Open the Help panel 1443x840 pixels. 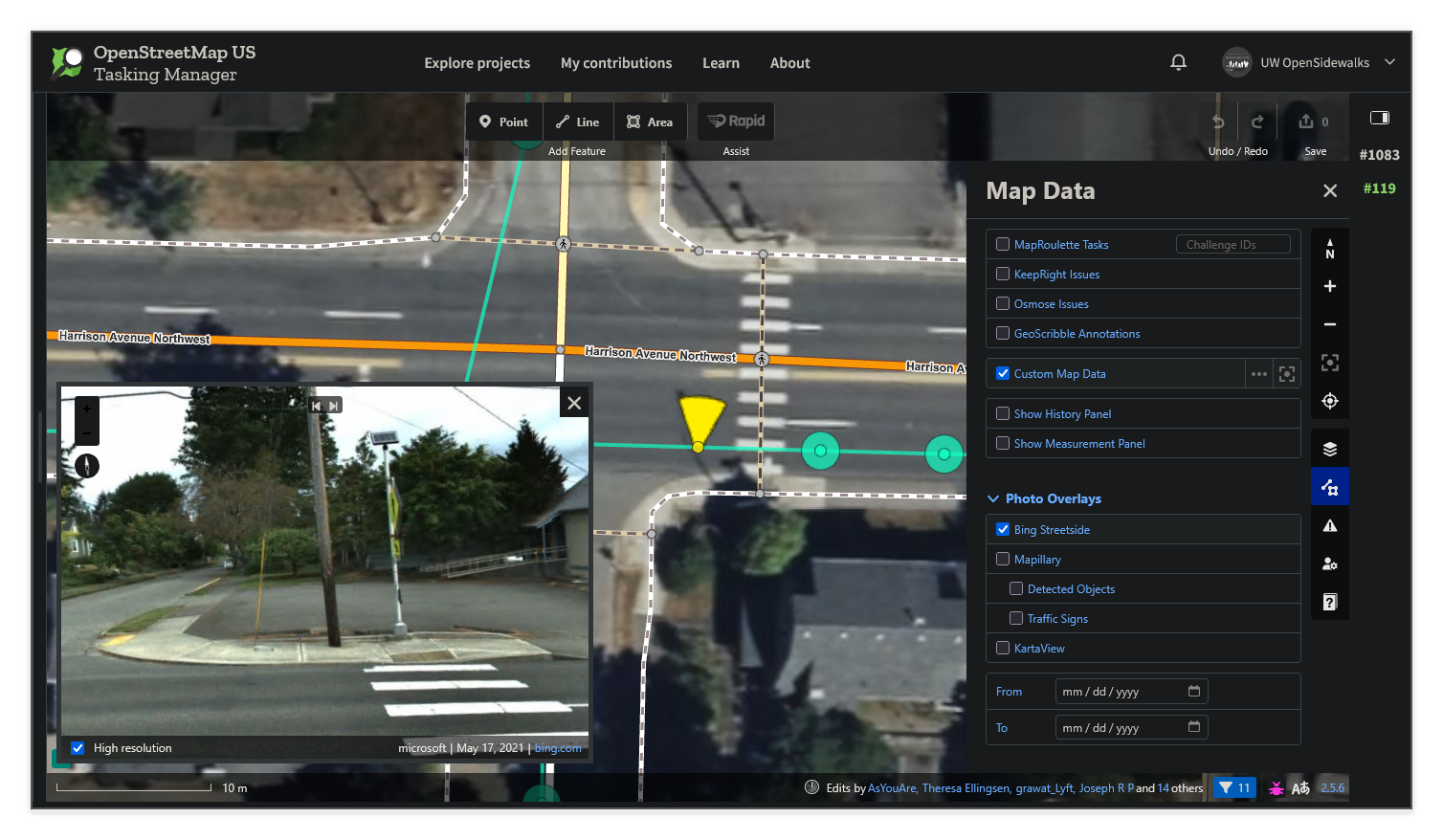(1329, 601)
